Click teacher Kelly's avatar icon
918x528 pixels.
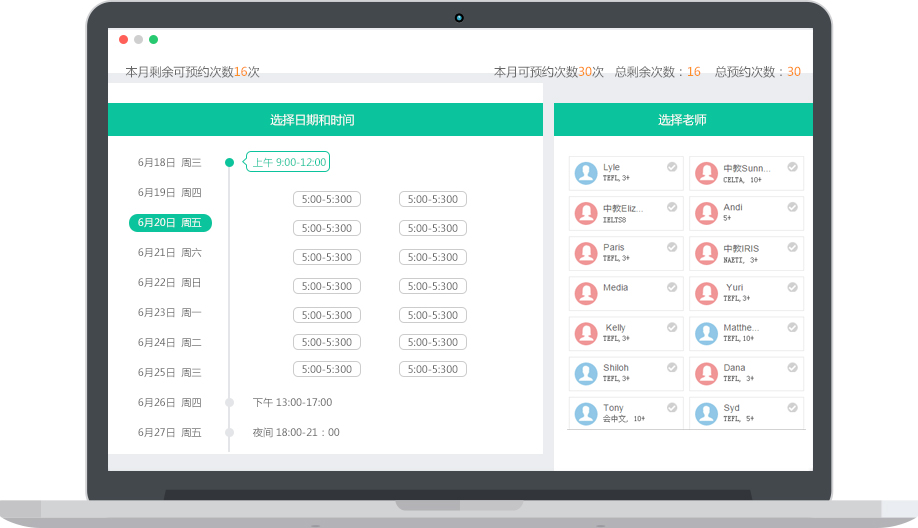coord(586,333)
